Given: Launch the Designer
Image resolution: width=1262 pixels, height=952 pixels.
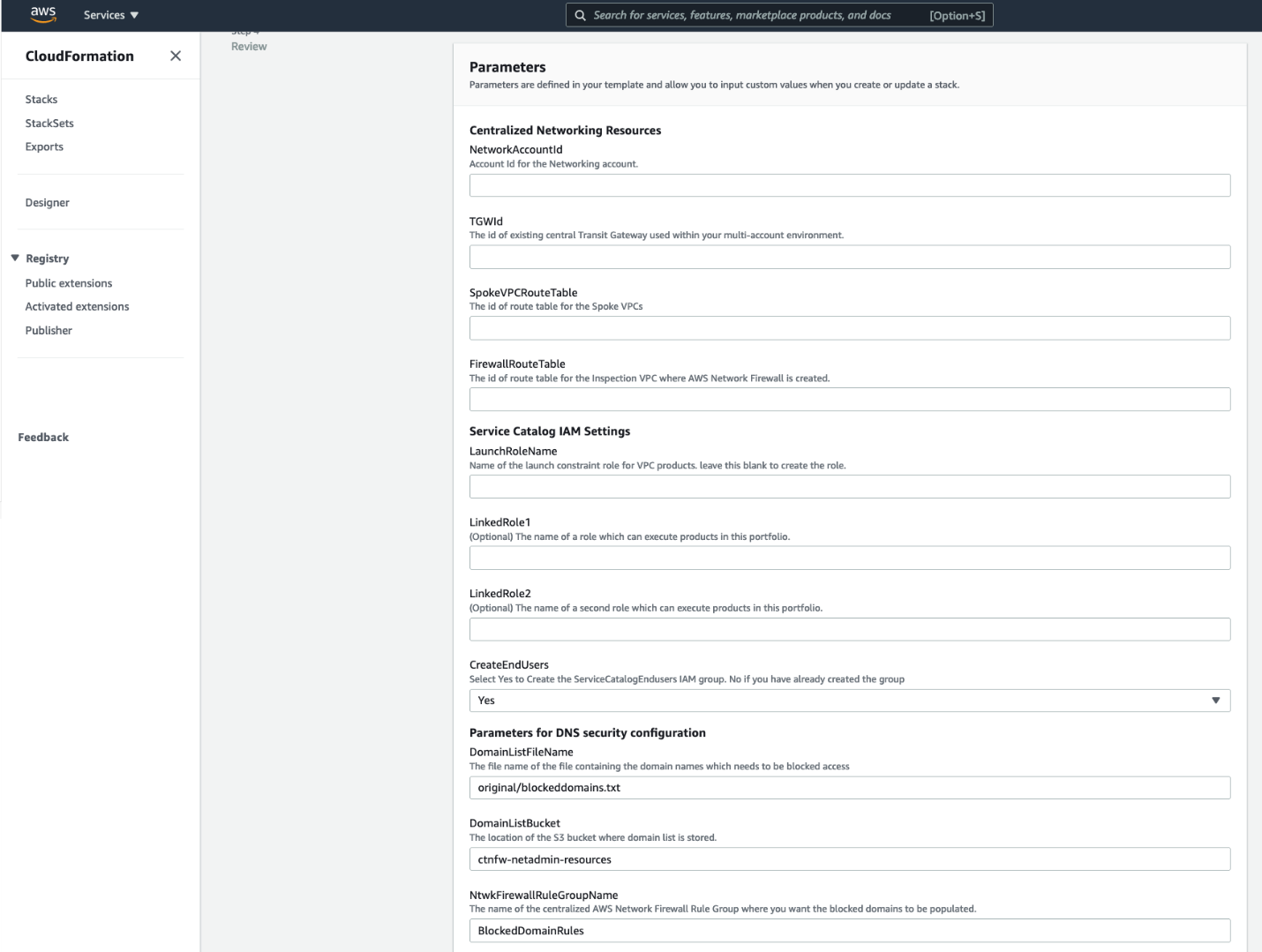Looking at the screenshot, I should pyautogui.click(x=49, y=202).
